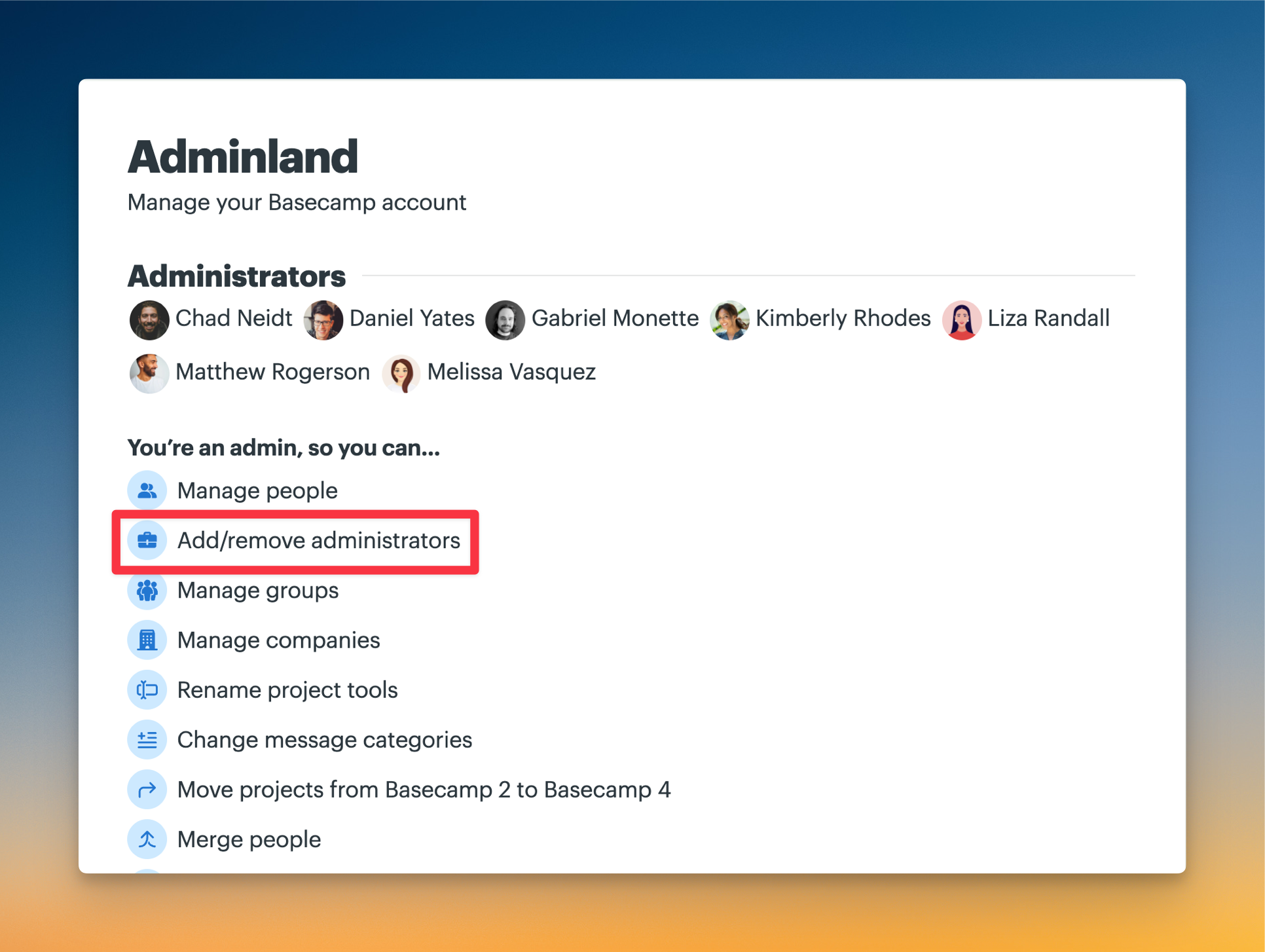Click 'You're an admin, so you can…' heading
Viewport: 1265px width, 952px height.
284,448
